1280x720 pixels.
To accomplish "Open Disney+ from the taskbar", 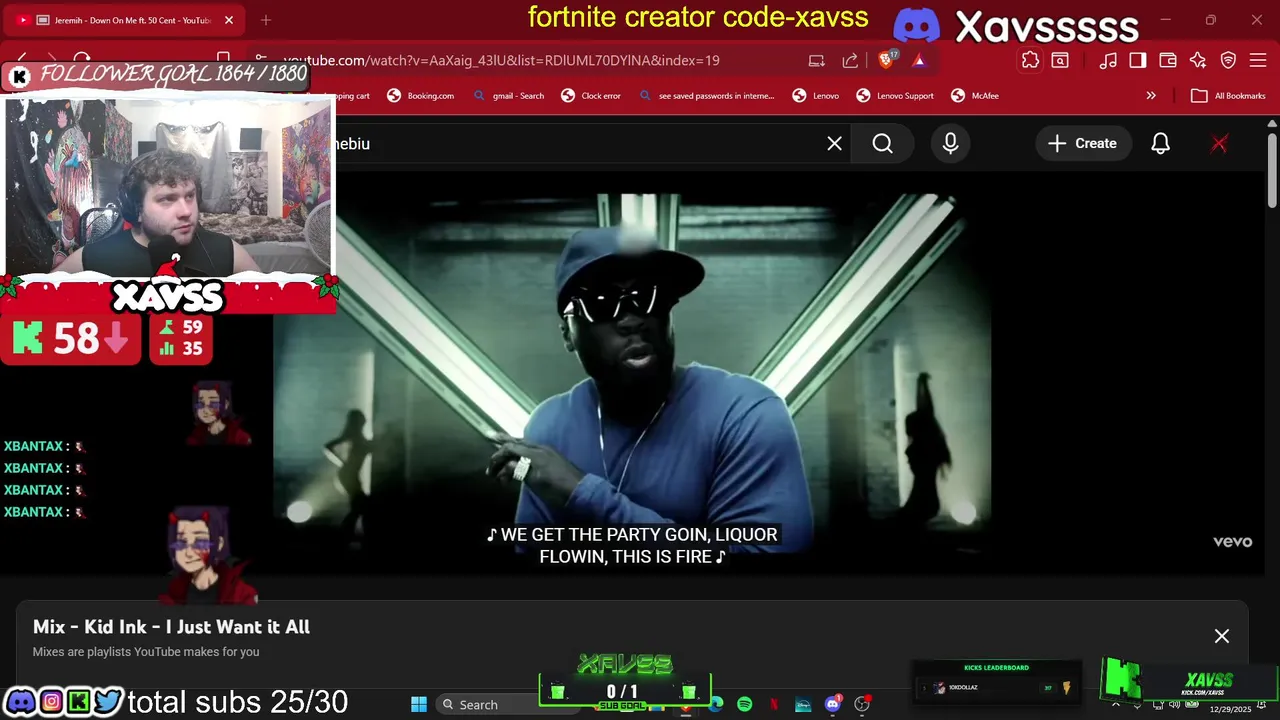I will pos(803,704).
